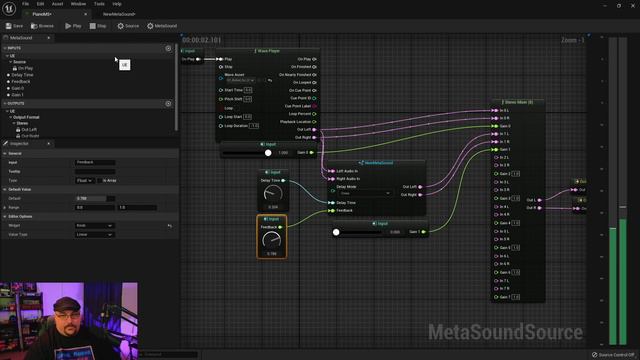Click the Default value field
Viewport: 640px width, 360px height.
point(95,198)
